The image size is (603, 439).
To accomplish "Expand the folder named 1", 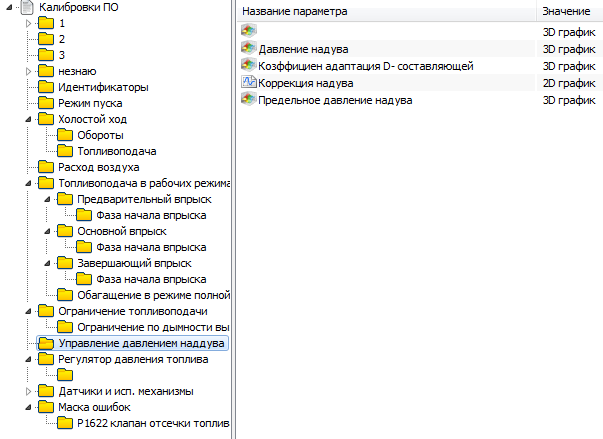I will [29, 23].
